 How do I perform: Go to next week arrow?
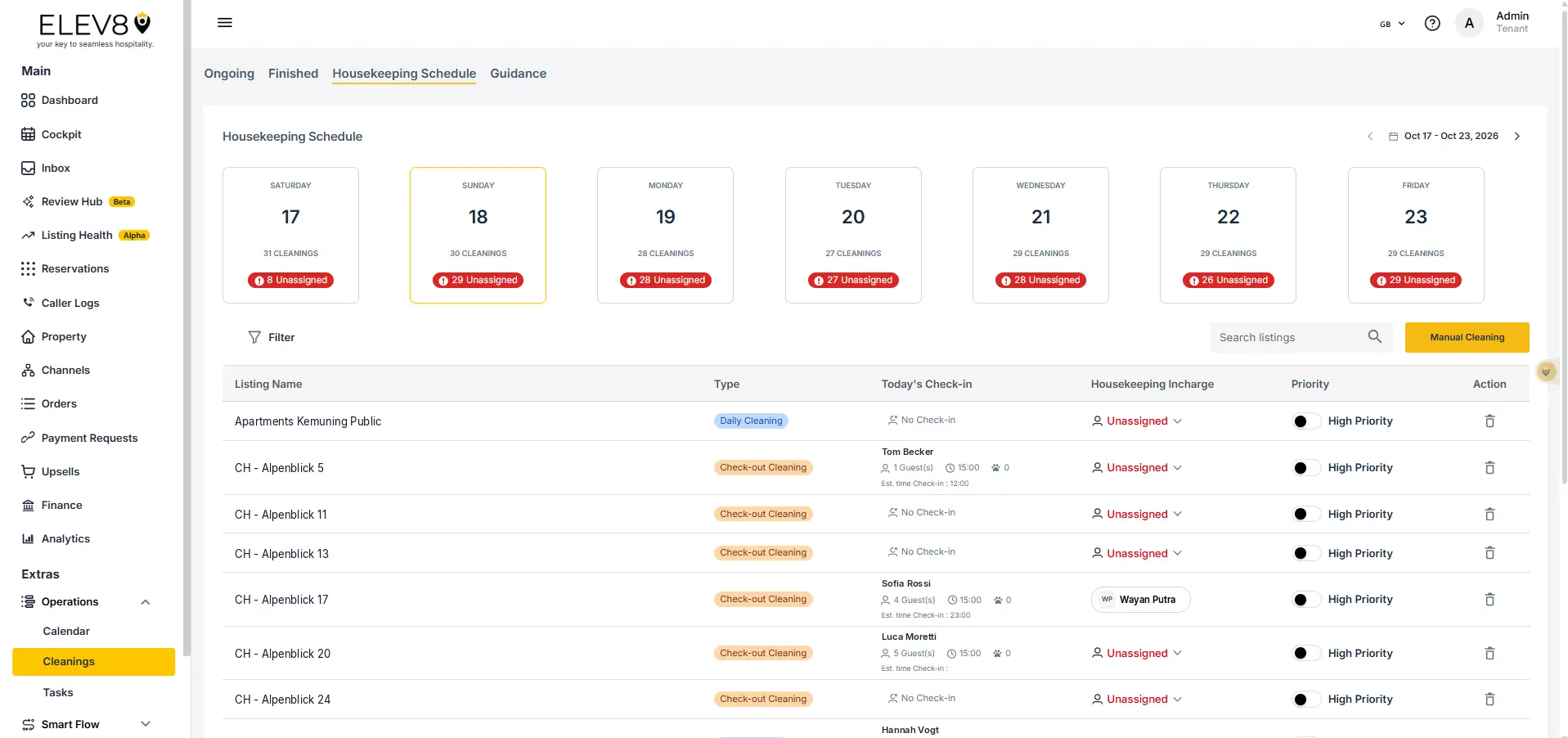[x=1517, y=137]
